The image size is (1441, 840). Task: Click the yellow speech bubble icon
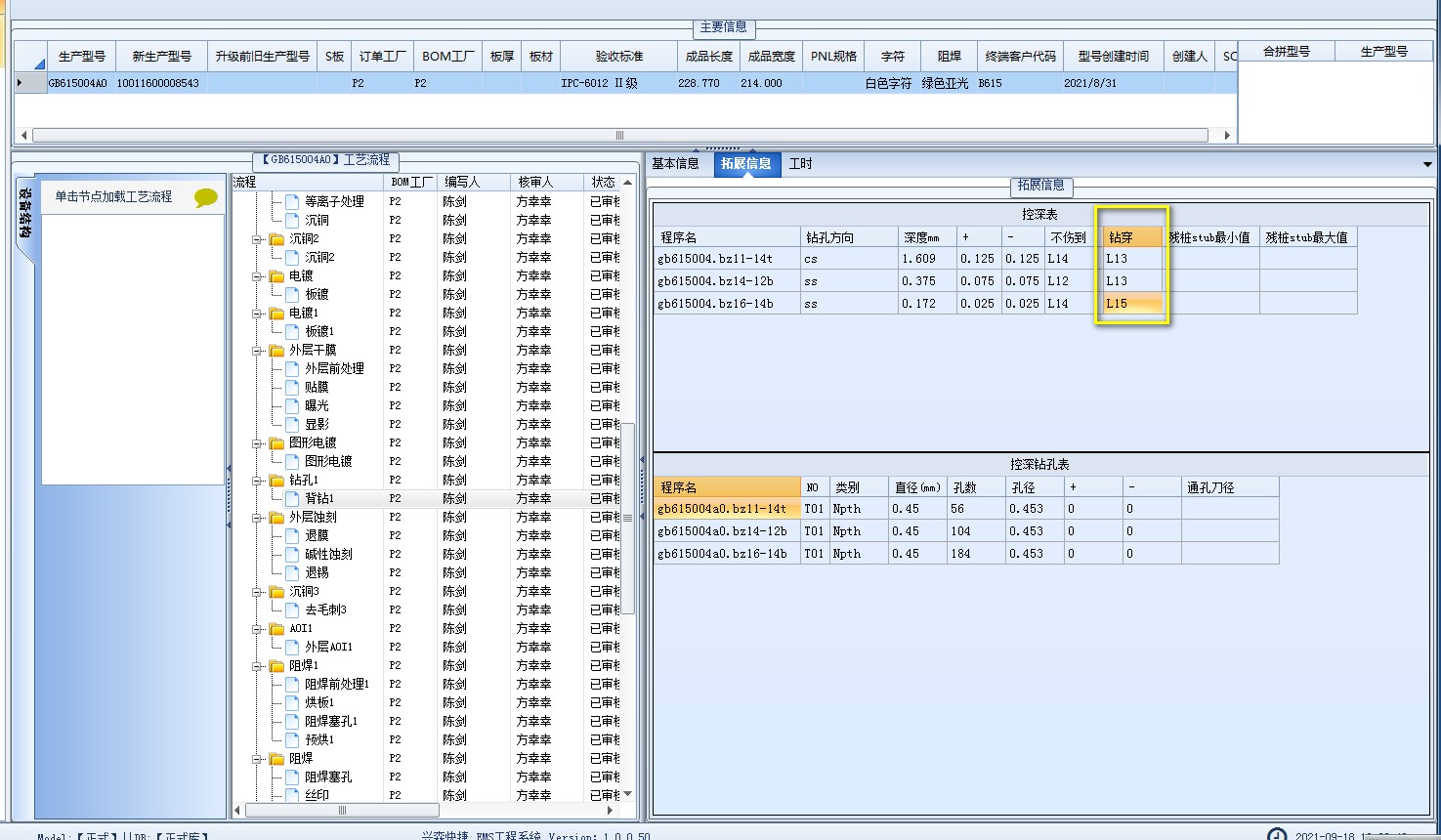(x=205, y=197)
